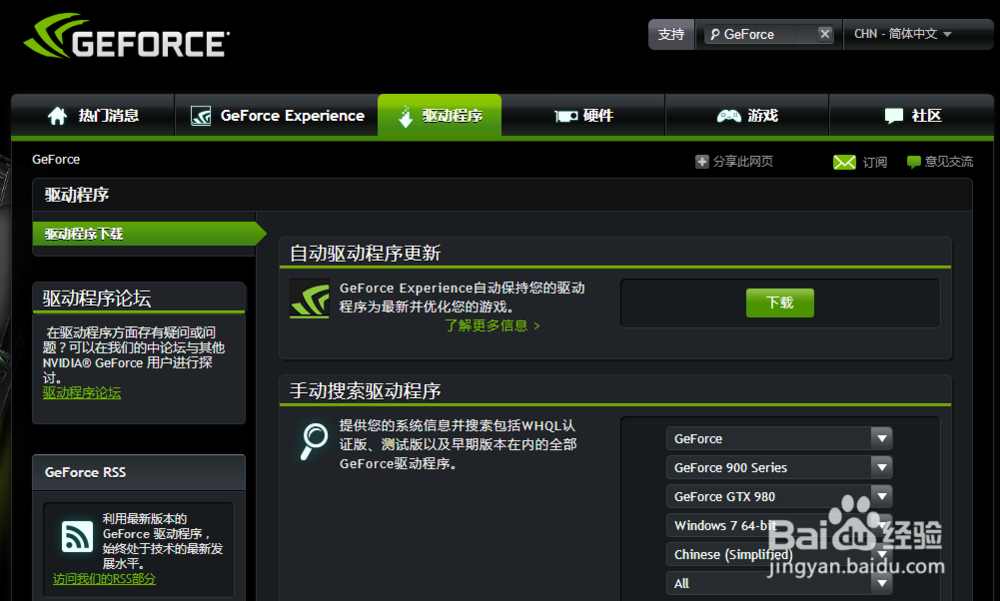Clear the search box with X button
1000x601 pixels.
coord(825,34)
